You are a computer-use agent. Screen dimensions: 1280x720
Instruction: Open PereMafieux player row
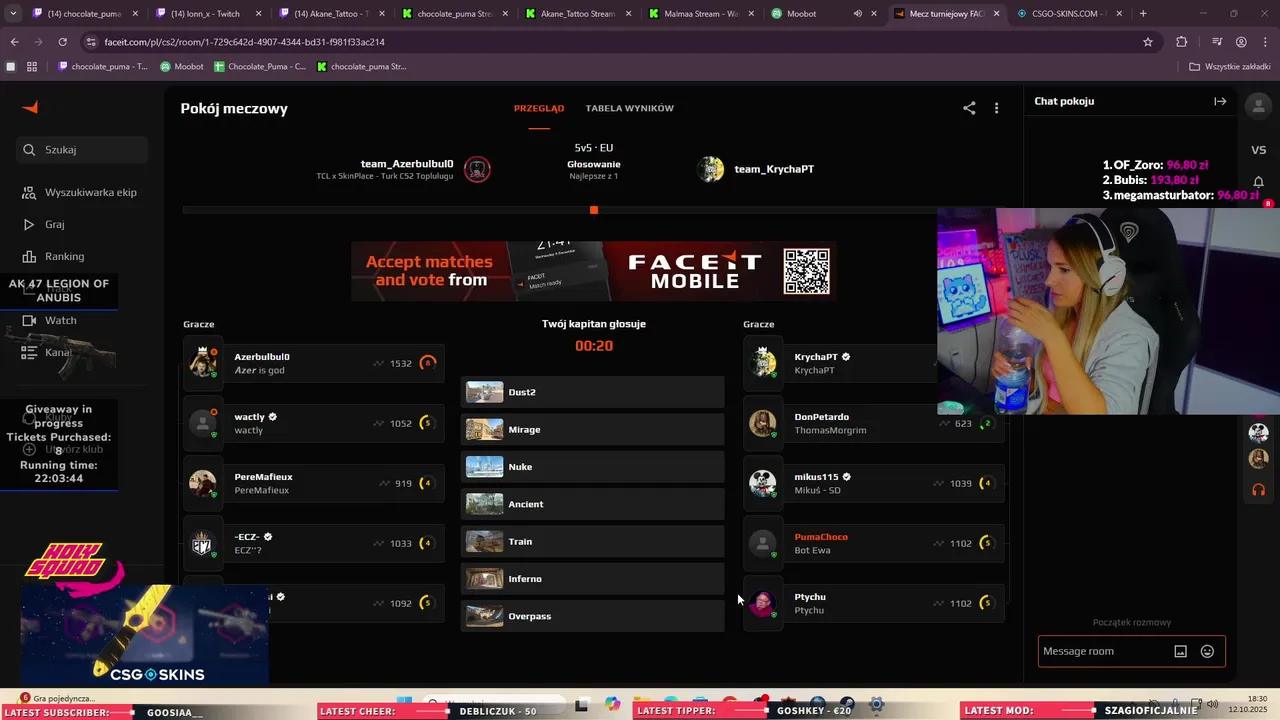click(x=314, y=483)
